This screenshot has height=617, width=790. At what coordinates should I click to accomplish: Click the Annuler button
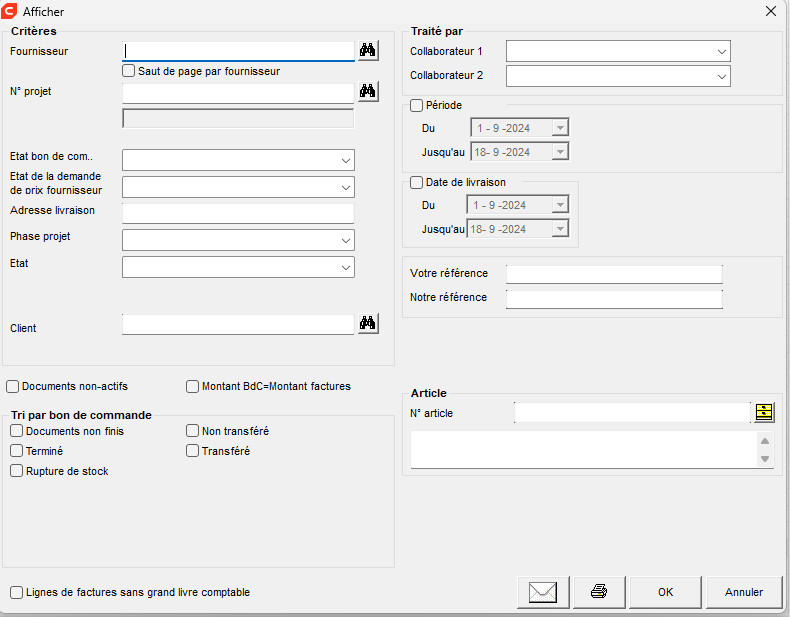744,592
